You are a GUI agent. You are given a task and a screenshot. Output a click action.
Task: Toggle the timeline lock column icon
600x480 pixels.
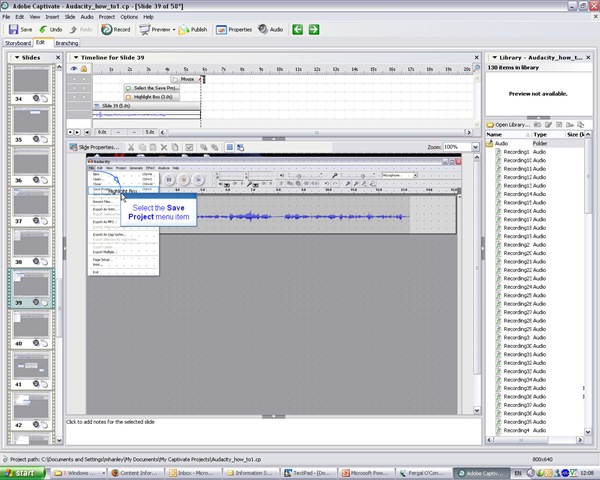click(84, 69)
